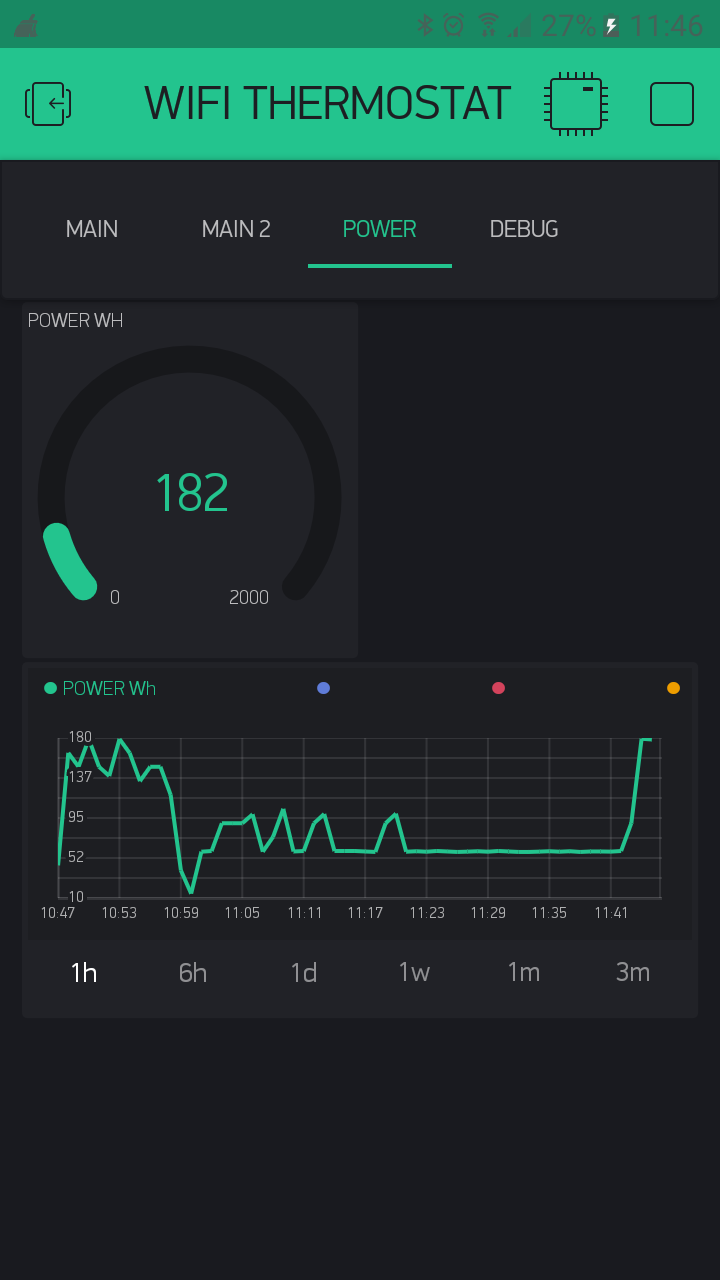
Task: Click the orange dot legend swatch
Action: [673, 688]
